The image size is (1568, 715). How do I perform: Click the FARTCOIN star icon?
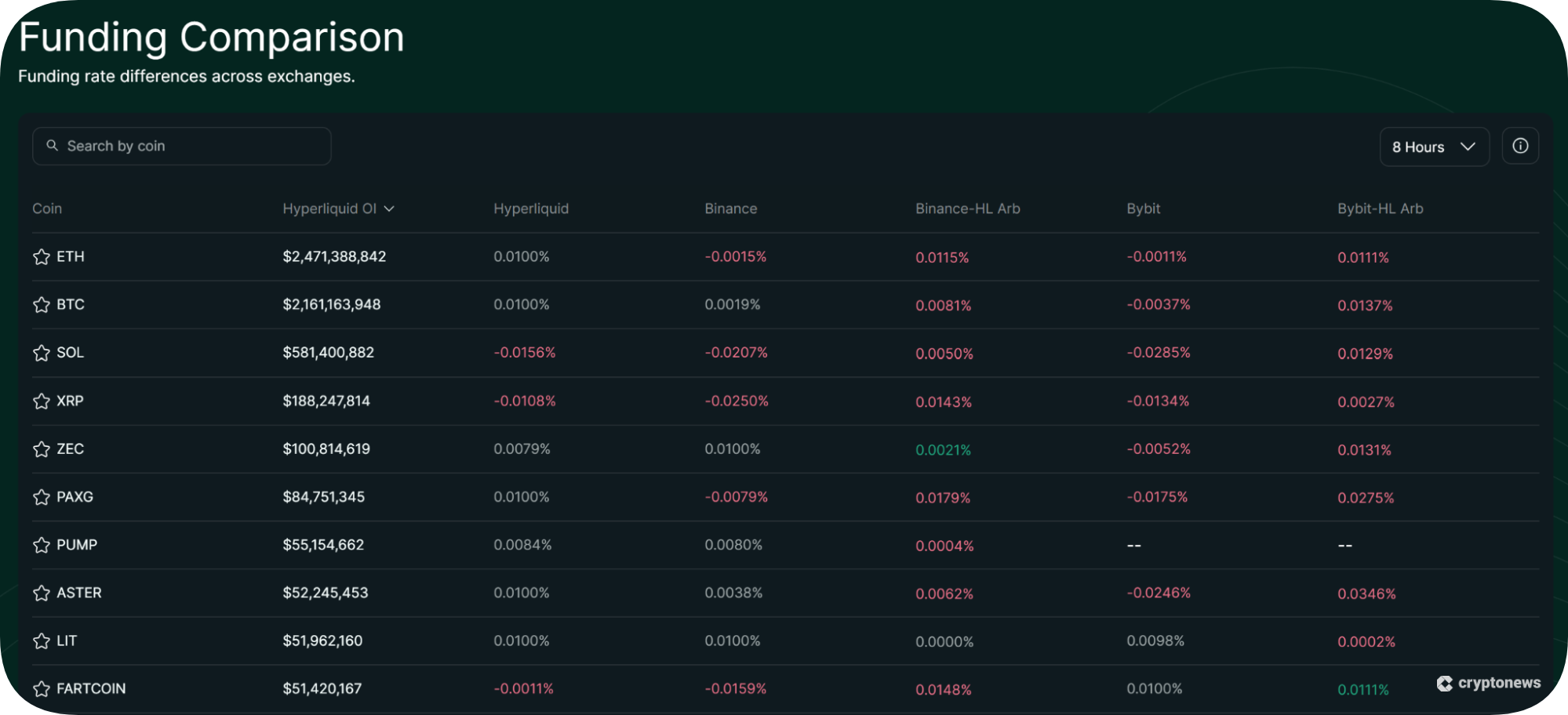(42, 689)
